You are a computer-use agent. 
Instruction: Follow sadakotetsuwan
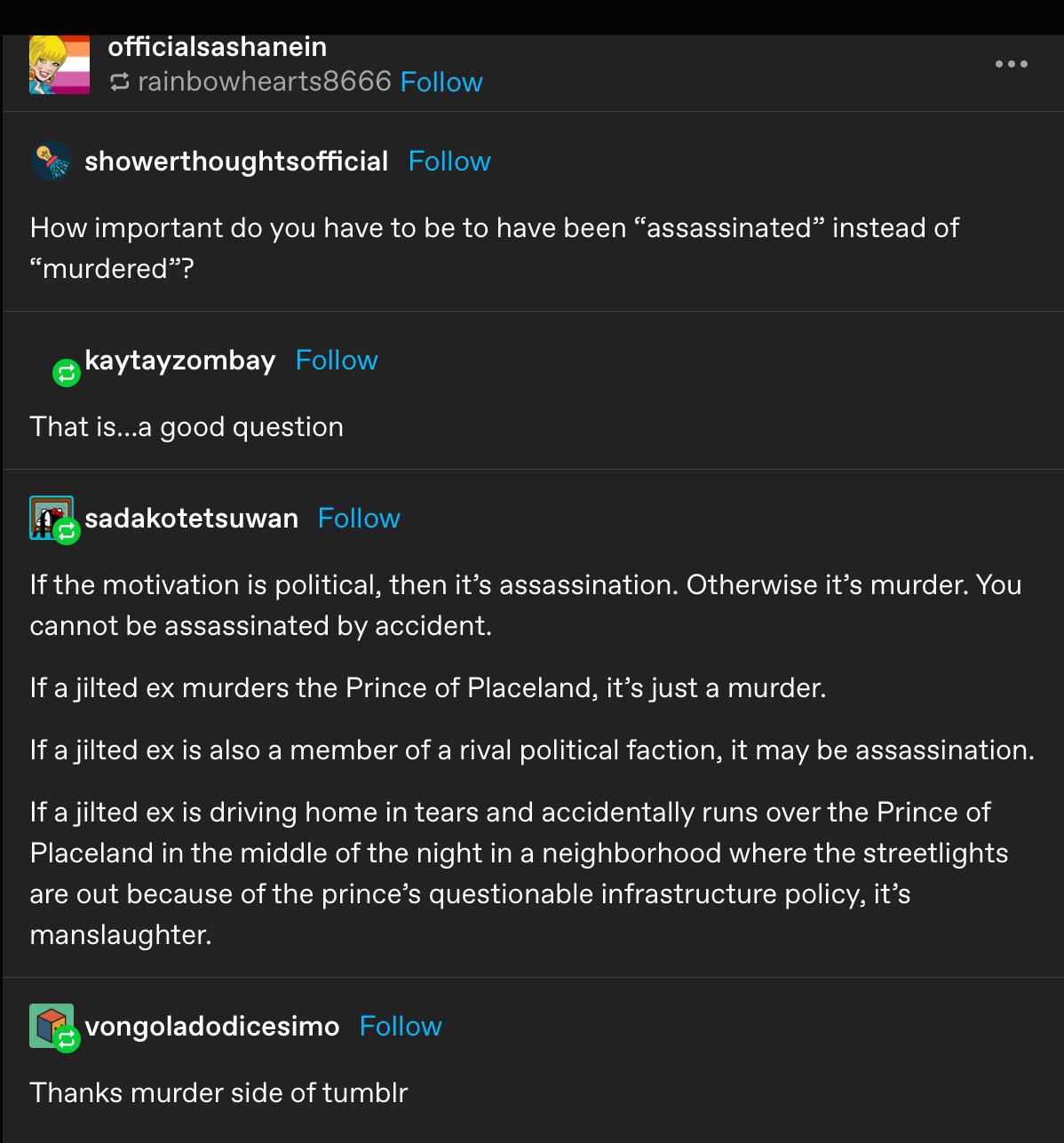point(358,518)
